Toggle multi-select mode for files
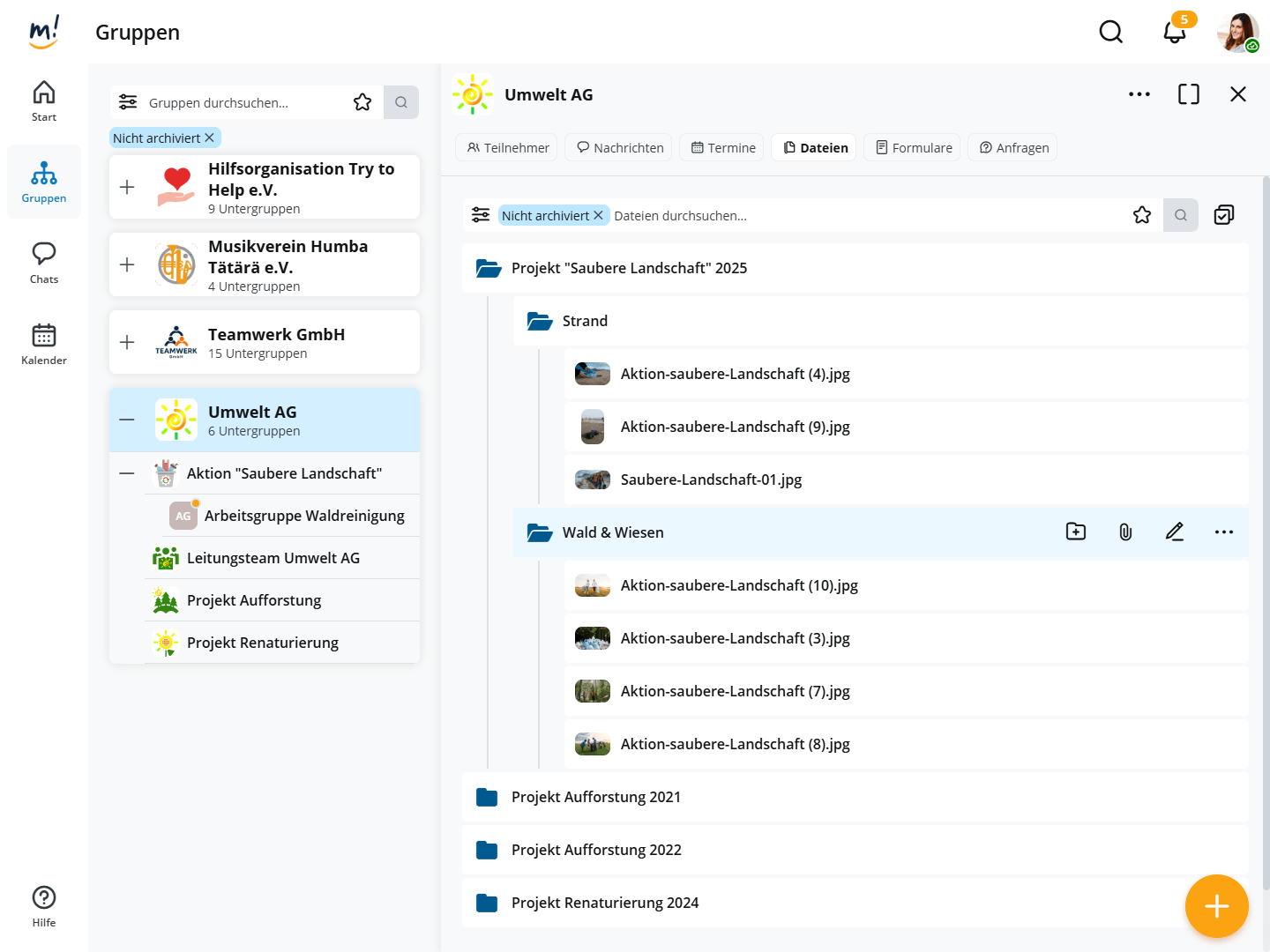This screenshot has width=1270, height=952. point(1223,215)
